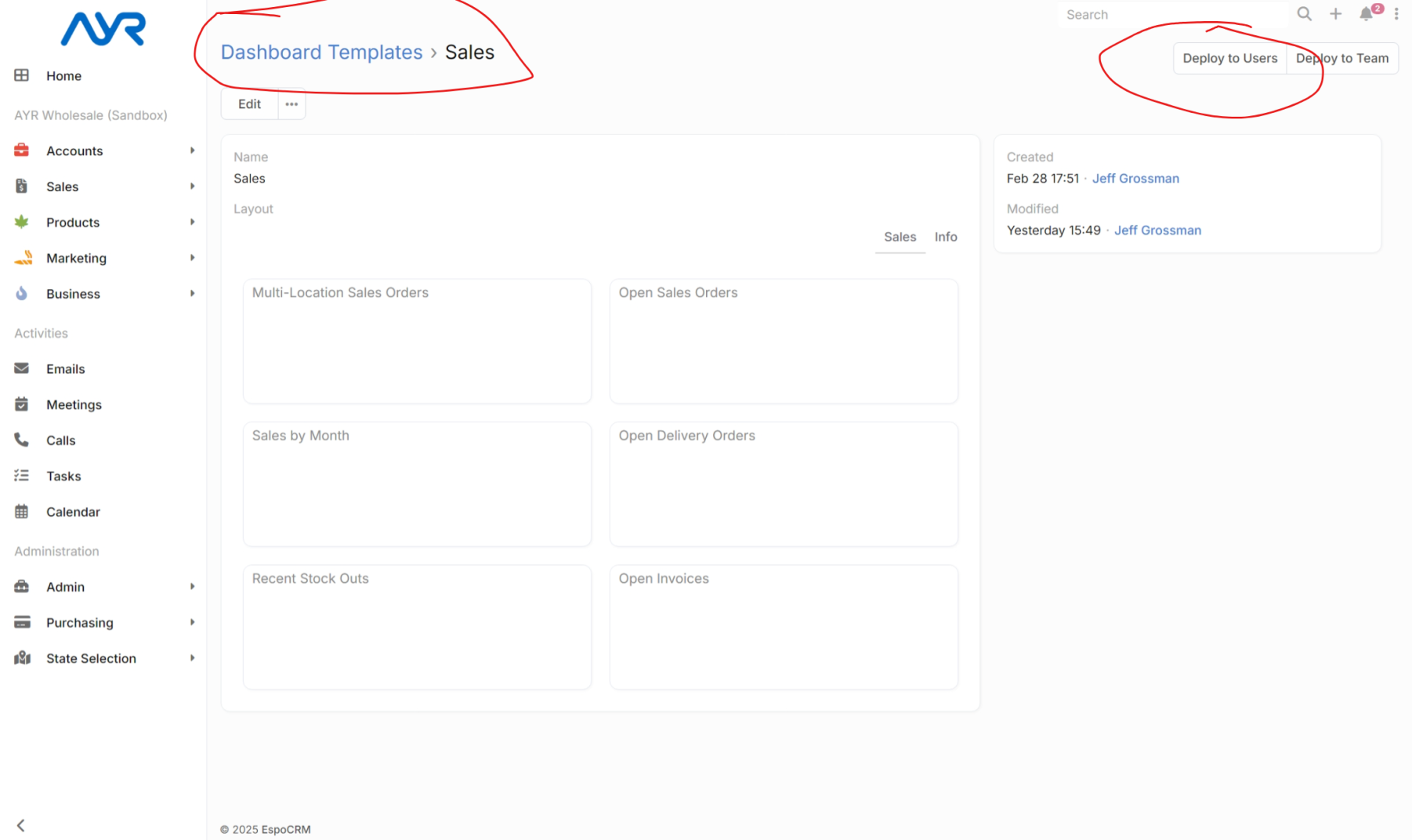Click the Deploy to Team button
1412x840 pixels.
click(x=1341, y=59)
